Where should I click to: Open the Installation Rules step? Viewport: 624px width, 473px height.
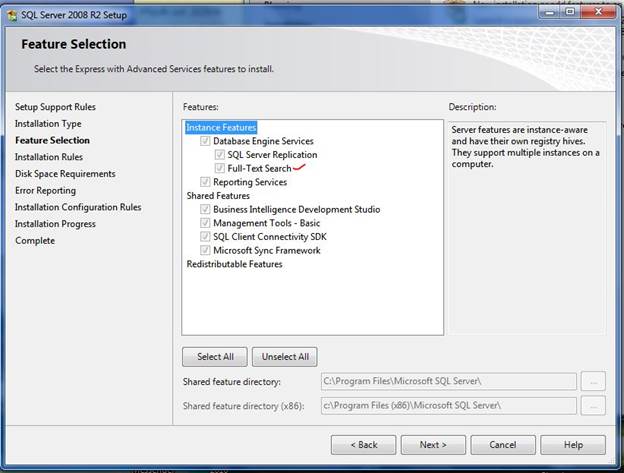click(x=49, y=157)
